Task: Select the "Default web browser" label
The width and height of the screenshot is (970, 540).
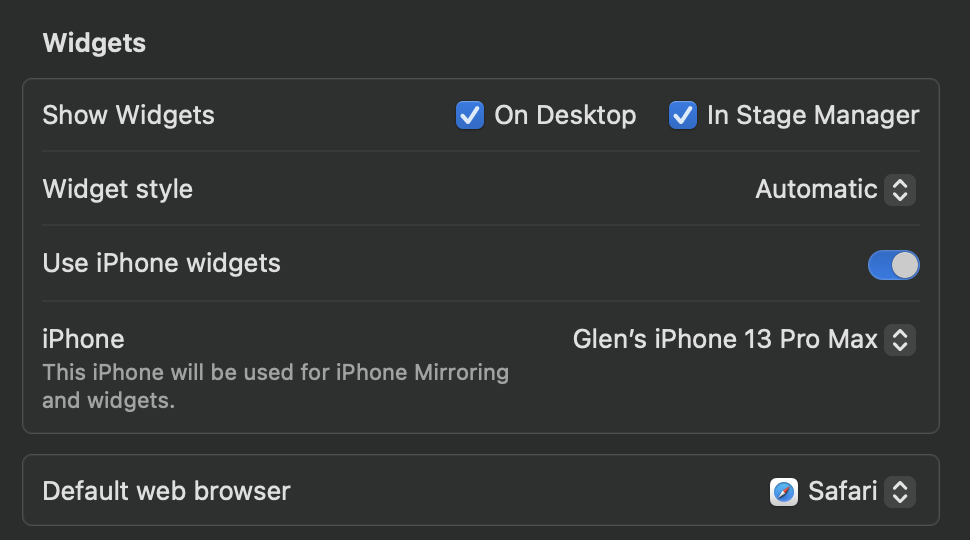Action: pyautogui.click(x=166, y=492)
